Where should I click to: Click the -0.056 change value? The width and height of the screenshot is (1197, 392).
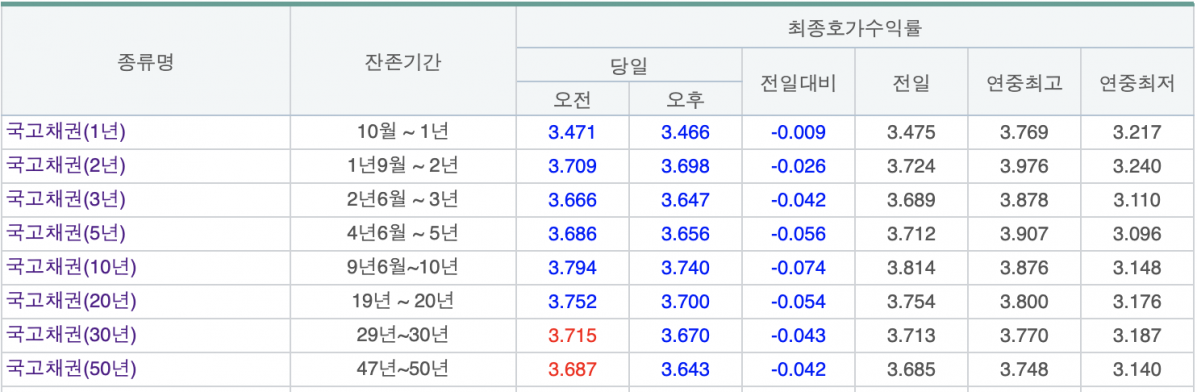pyautogui.click(x=799, y=234)
